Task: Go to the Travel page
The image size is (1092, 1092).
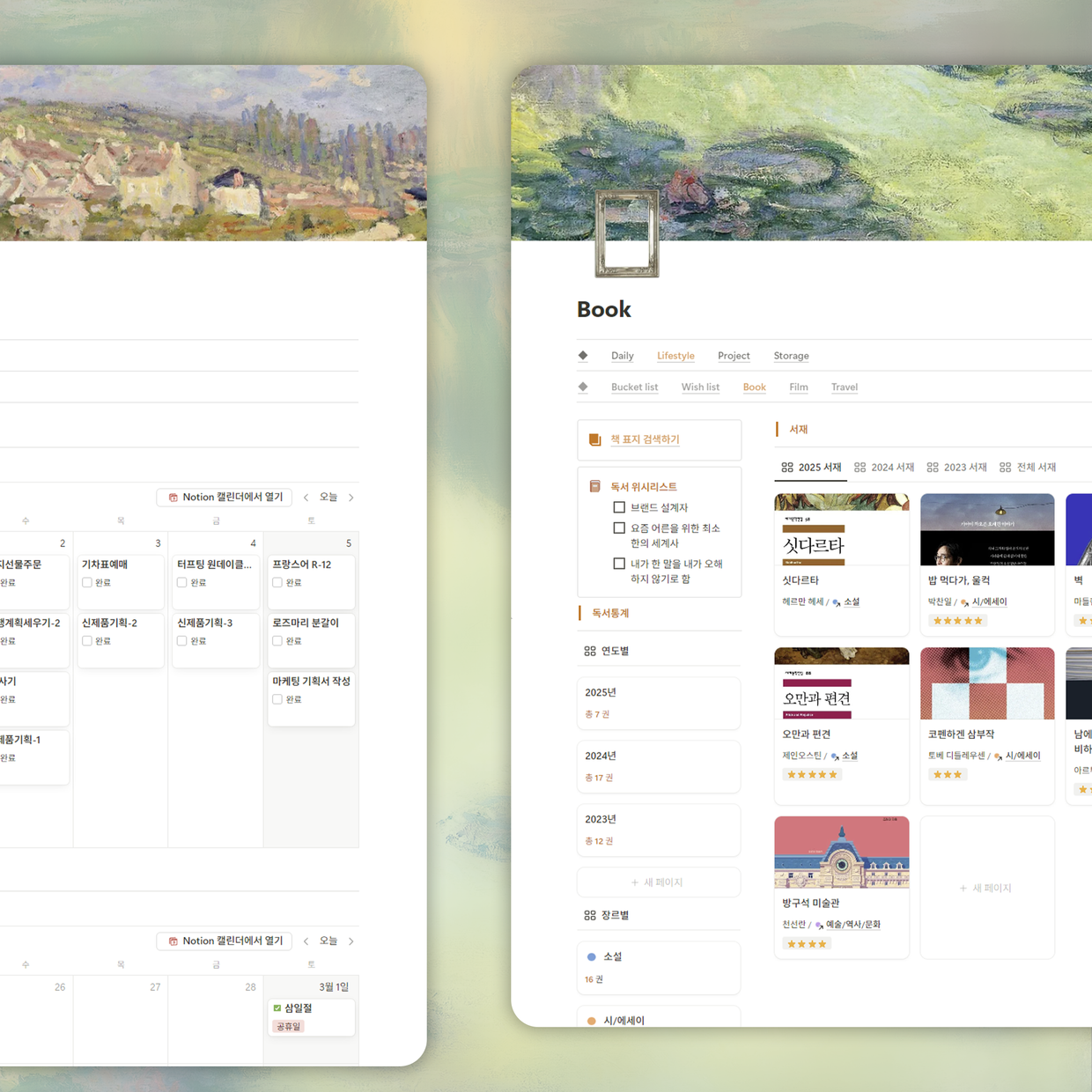Action: 844,387
